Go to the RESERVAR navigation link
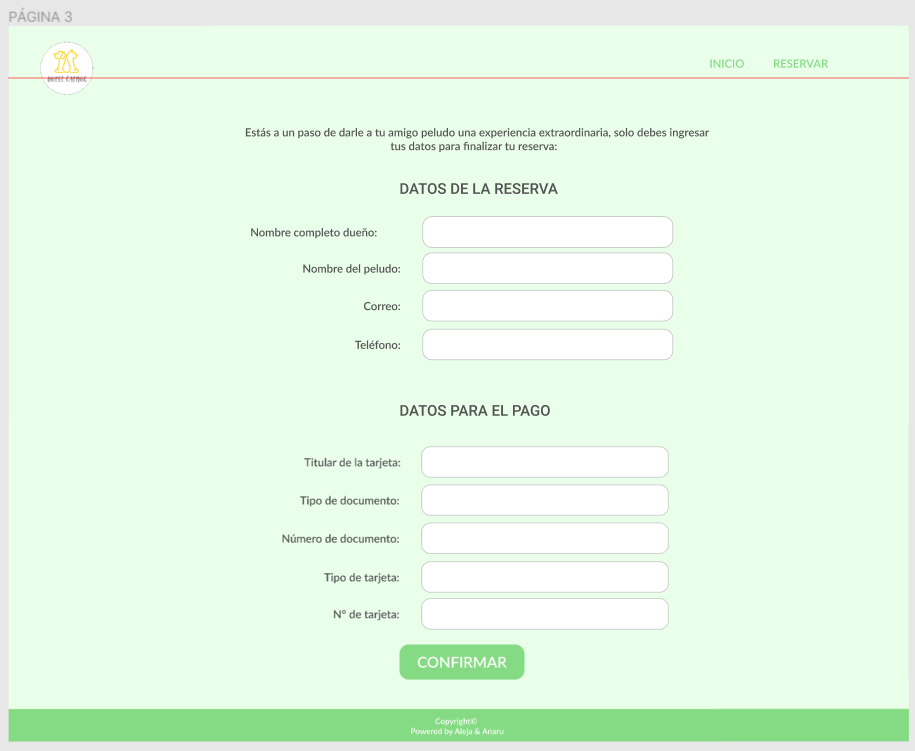Screen dimensions: 915x751 tap(800, 64)
